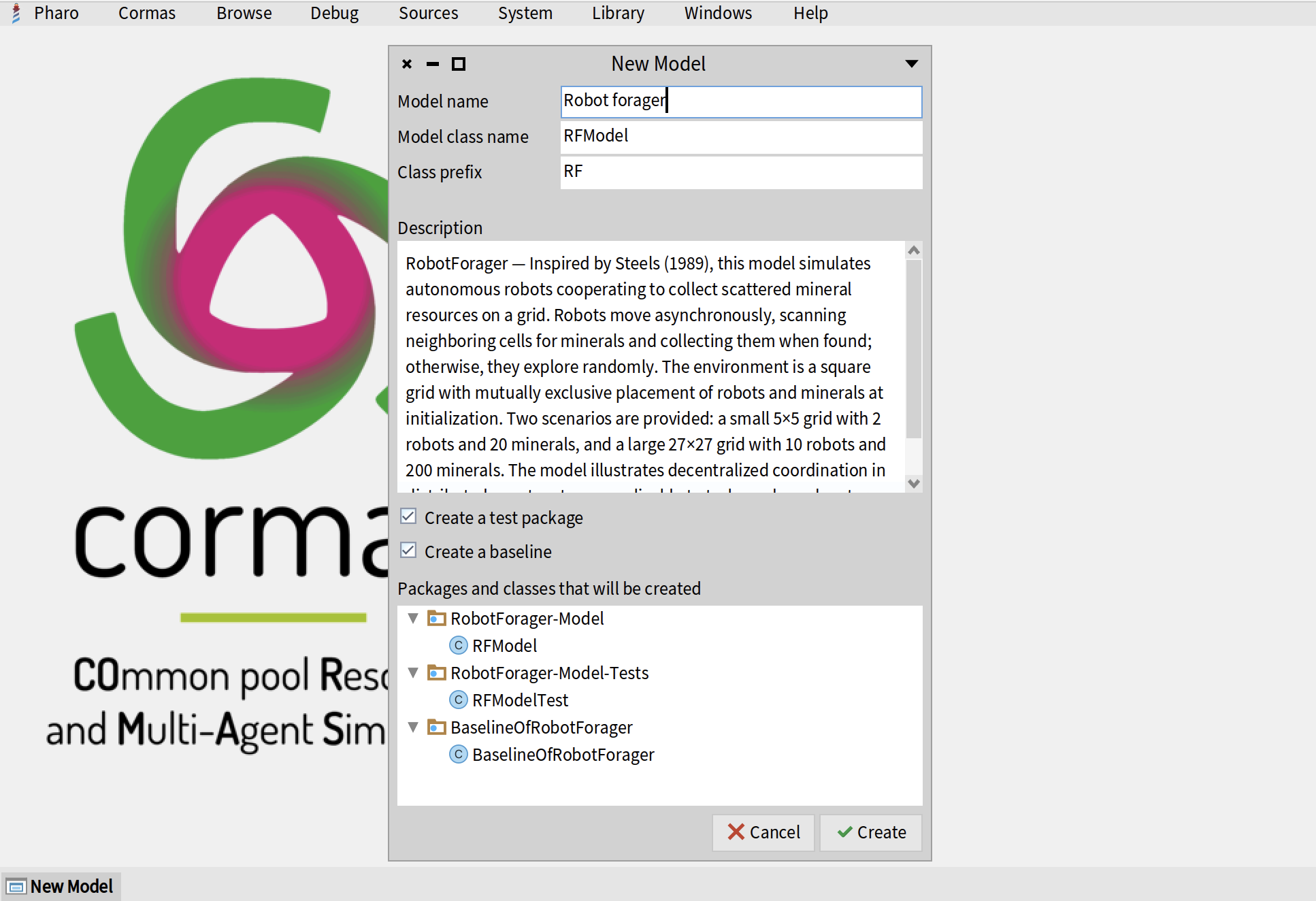The height and width of the screenshot is (901, 1316).
Task: Click the description scrollbar down arrow
Action: (x=914, y=484)
